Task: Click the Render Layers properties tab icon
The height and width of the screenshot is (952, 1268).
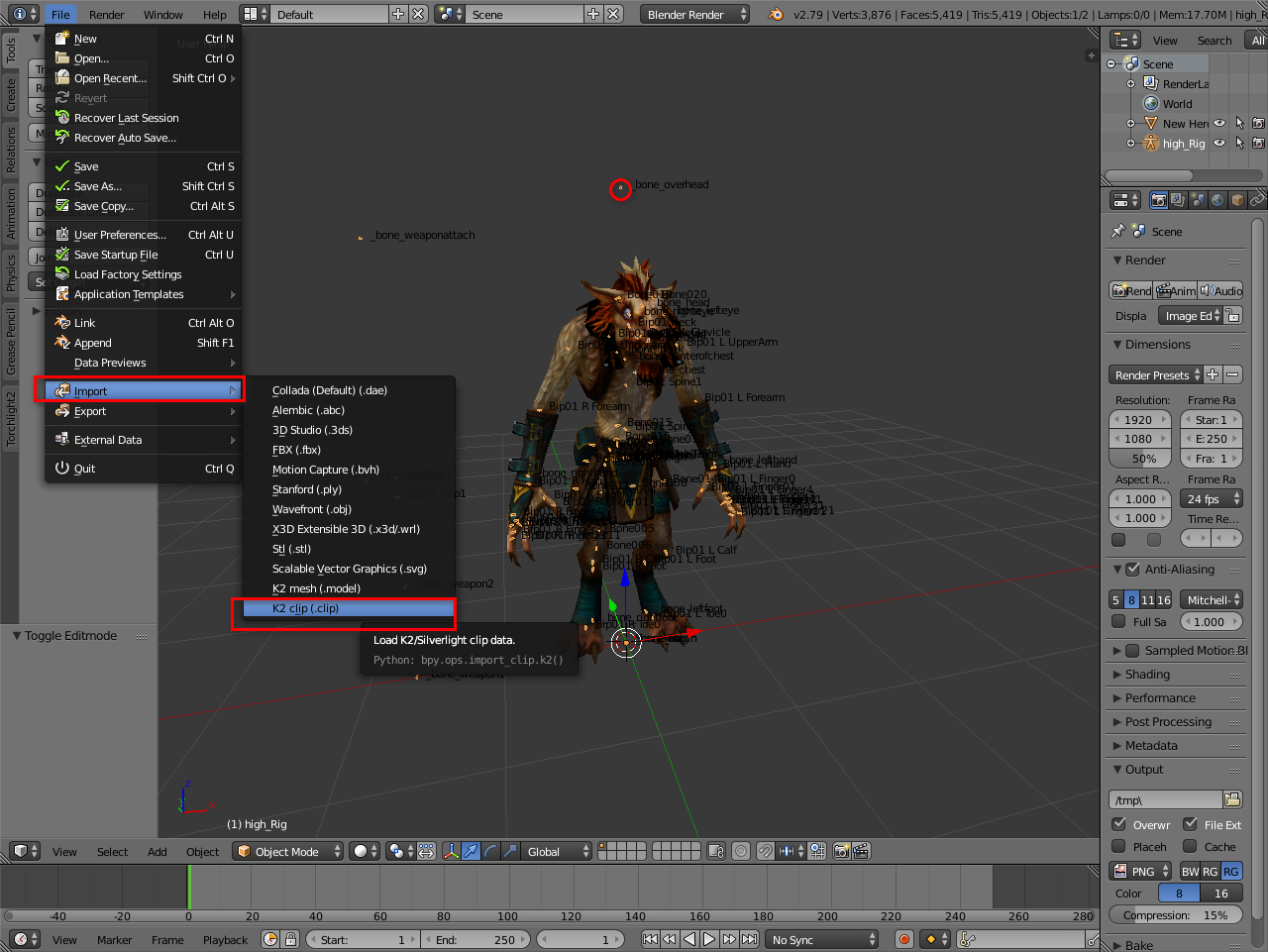Action: pos(1178,200)
